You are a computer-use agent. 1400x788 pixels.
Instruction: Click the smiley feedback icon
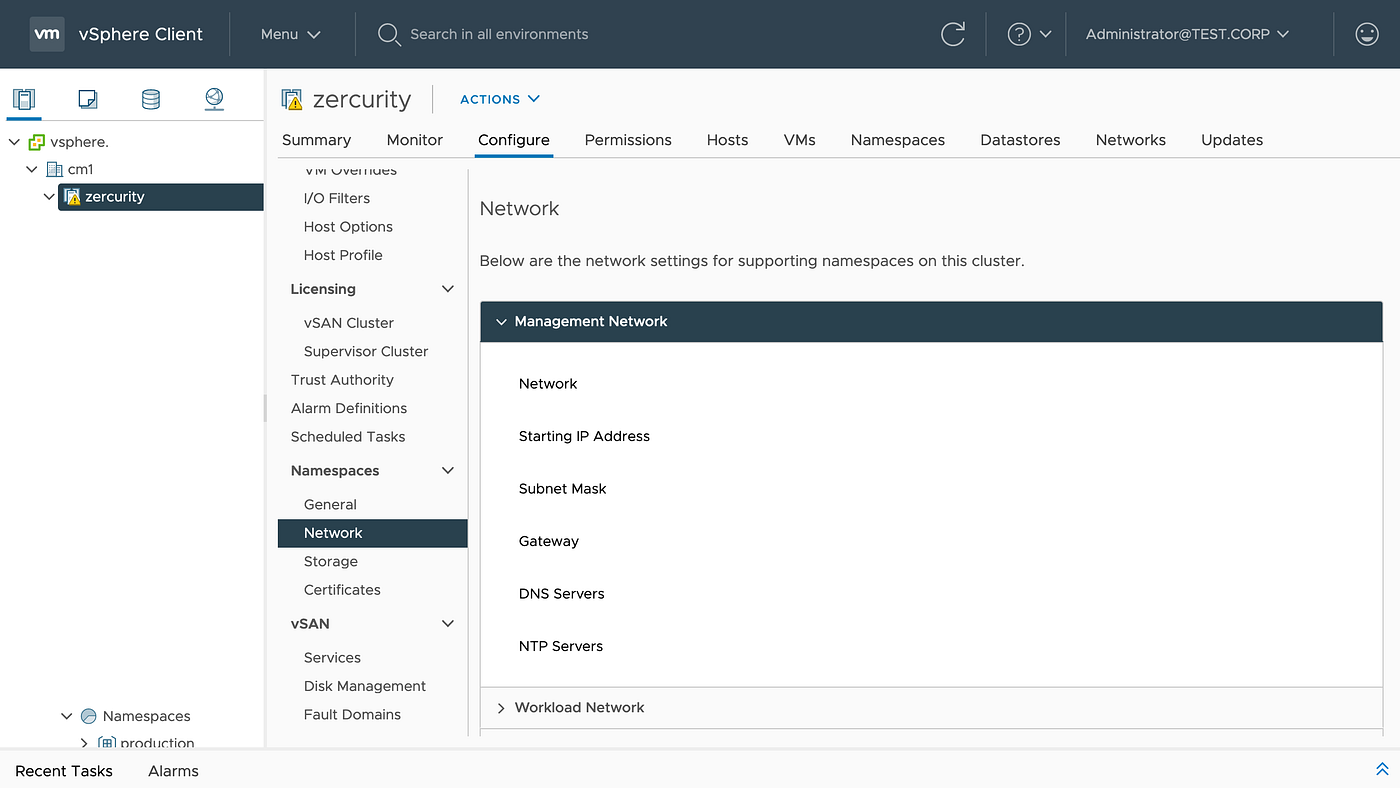(1366, 34)
